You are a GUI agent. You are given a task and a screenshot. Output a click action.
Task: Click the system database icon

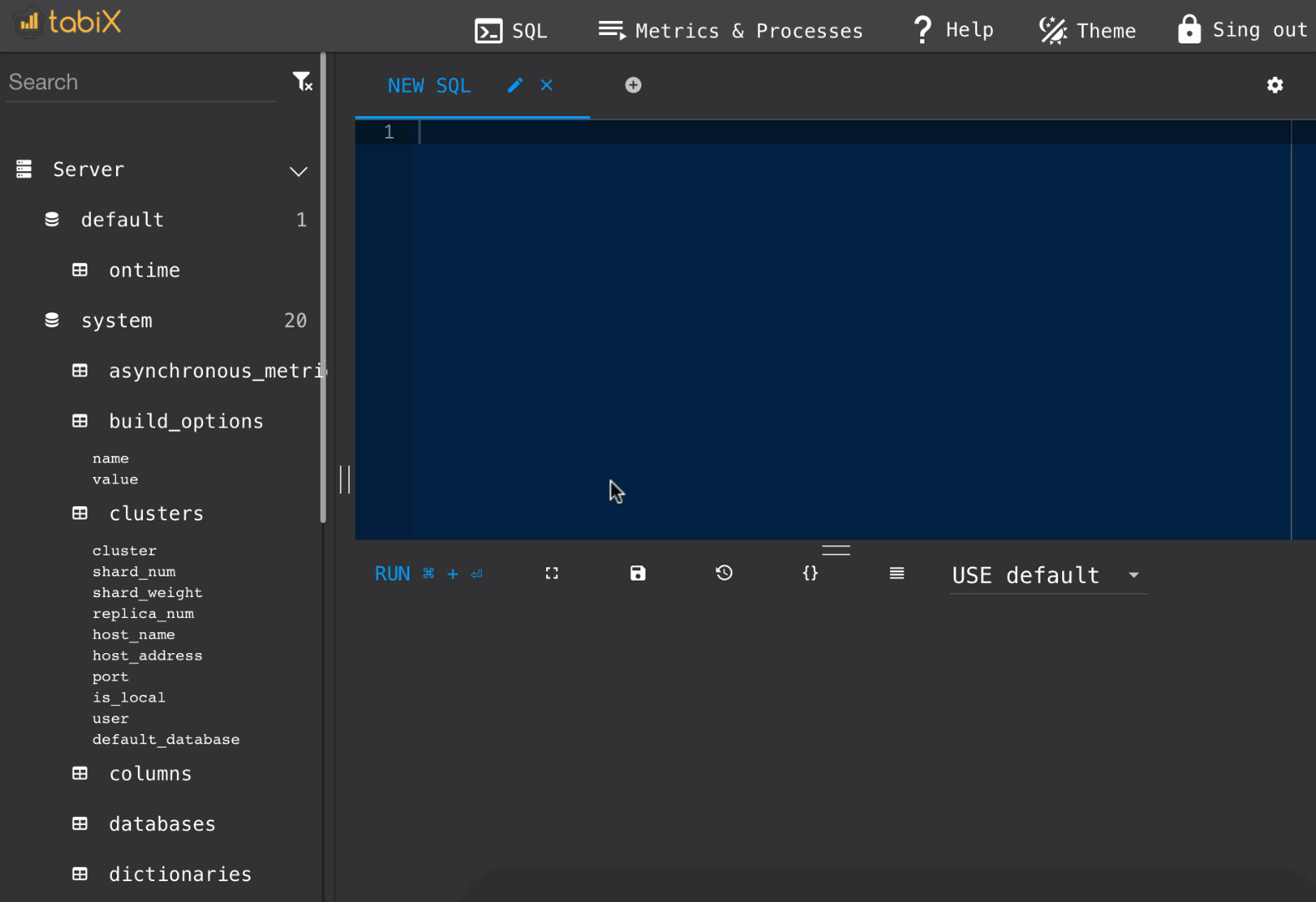coord(52,320)
